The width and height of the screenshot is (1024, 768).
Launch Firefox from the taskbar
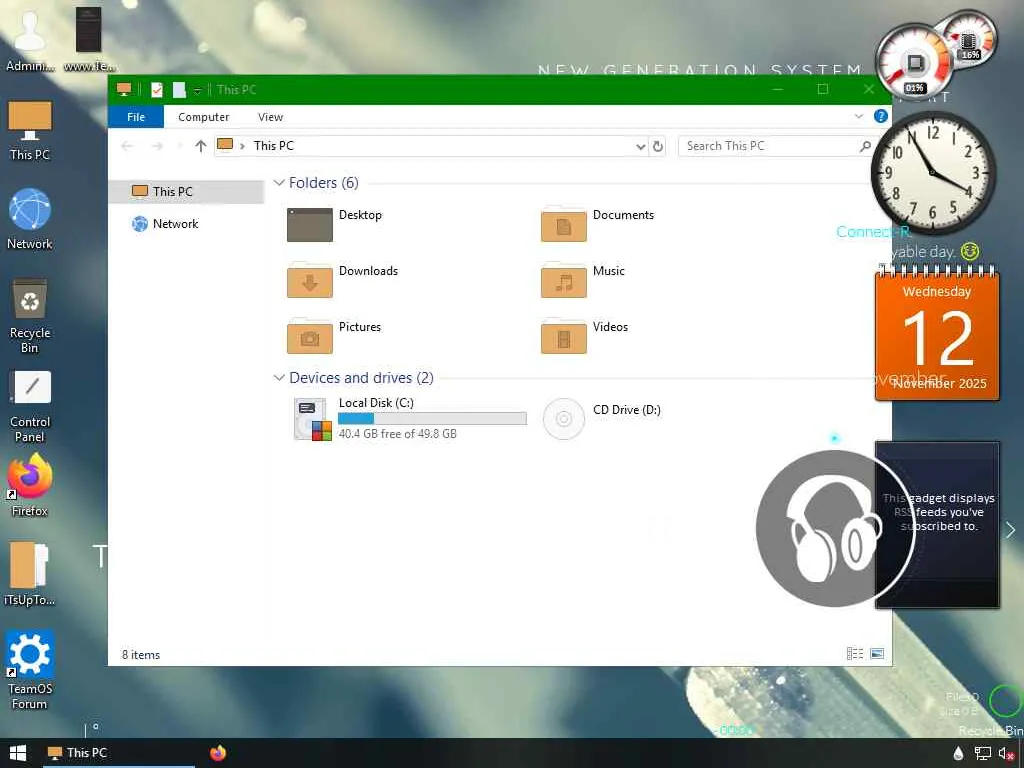(218, 753)
